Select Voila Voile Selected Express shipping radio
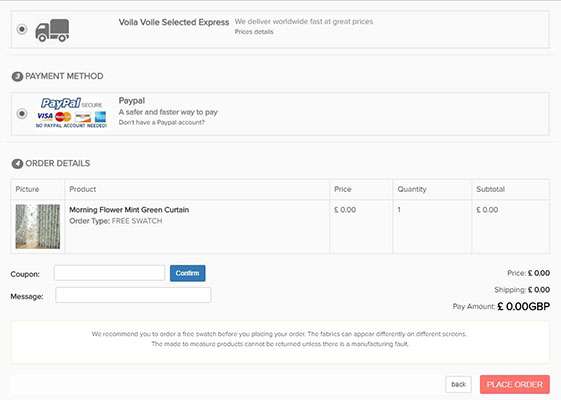This screenshot has width=561, height=400. click(x=22, y=29)
